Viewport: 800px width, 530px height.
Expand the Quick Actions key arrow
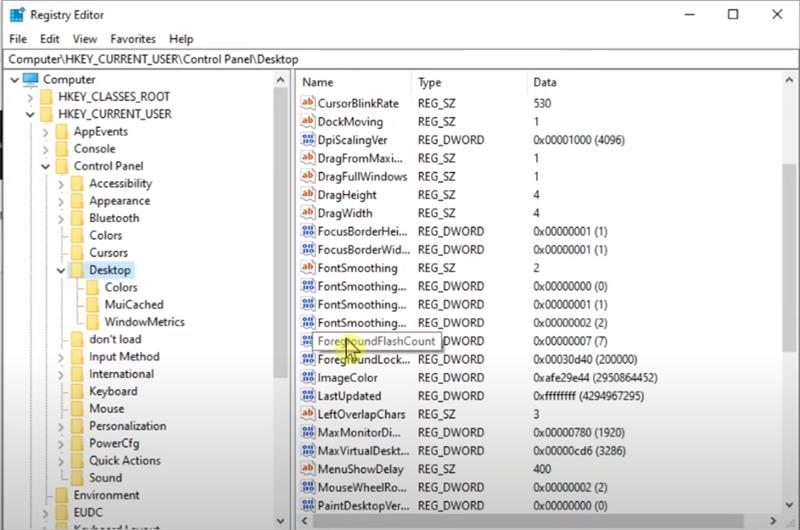(x=61, y=461)
